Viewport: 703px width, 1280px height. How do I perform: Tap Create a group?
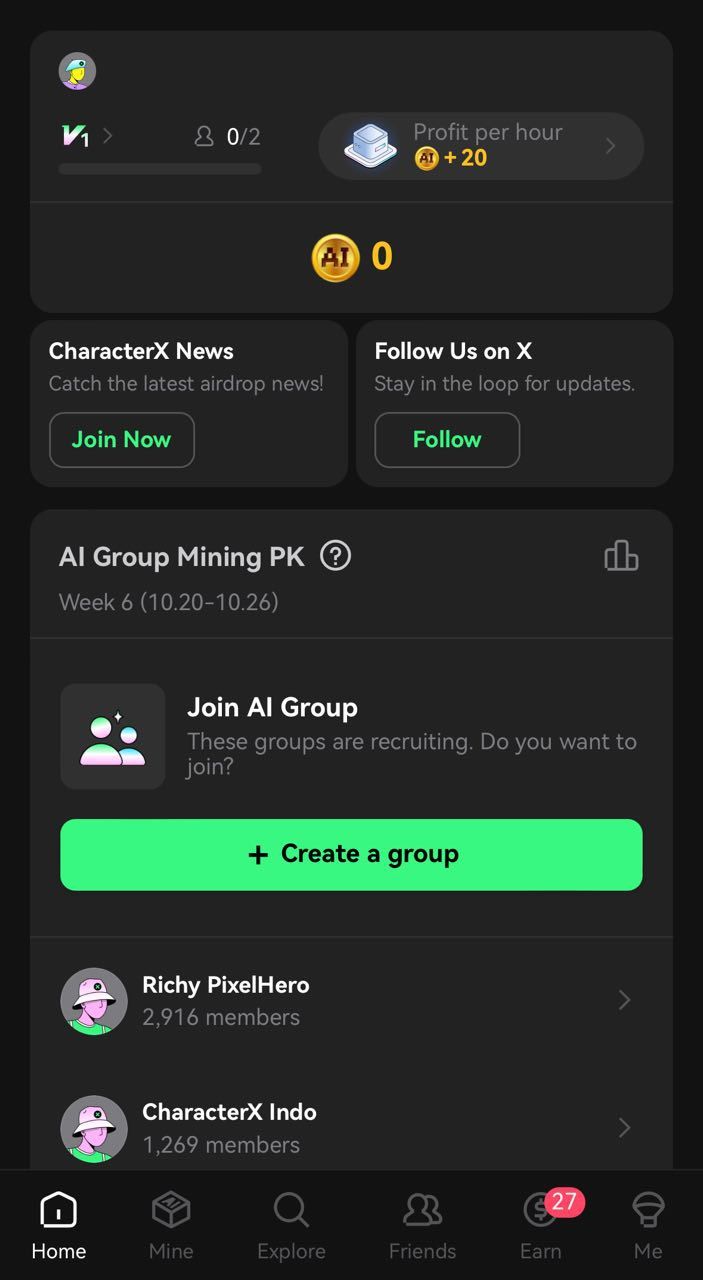351,854
